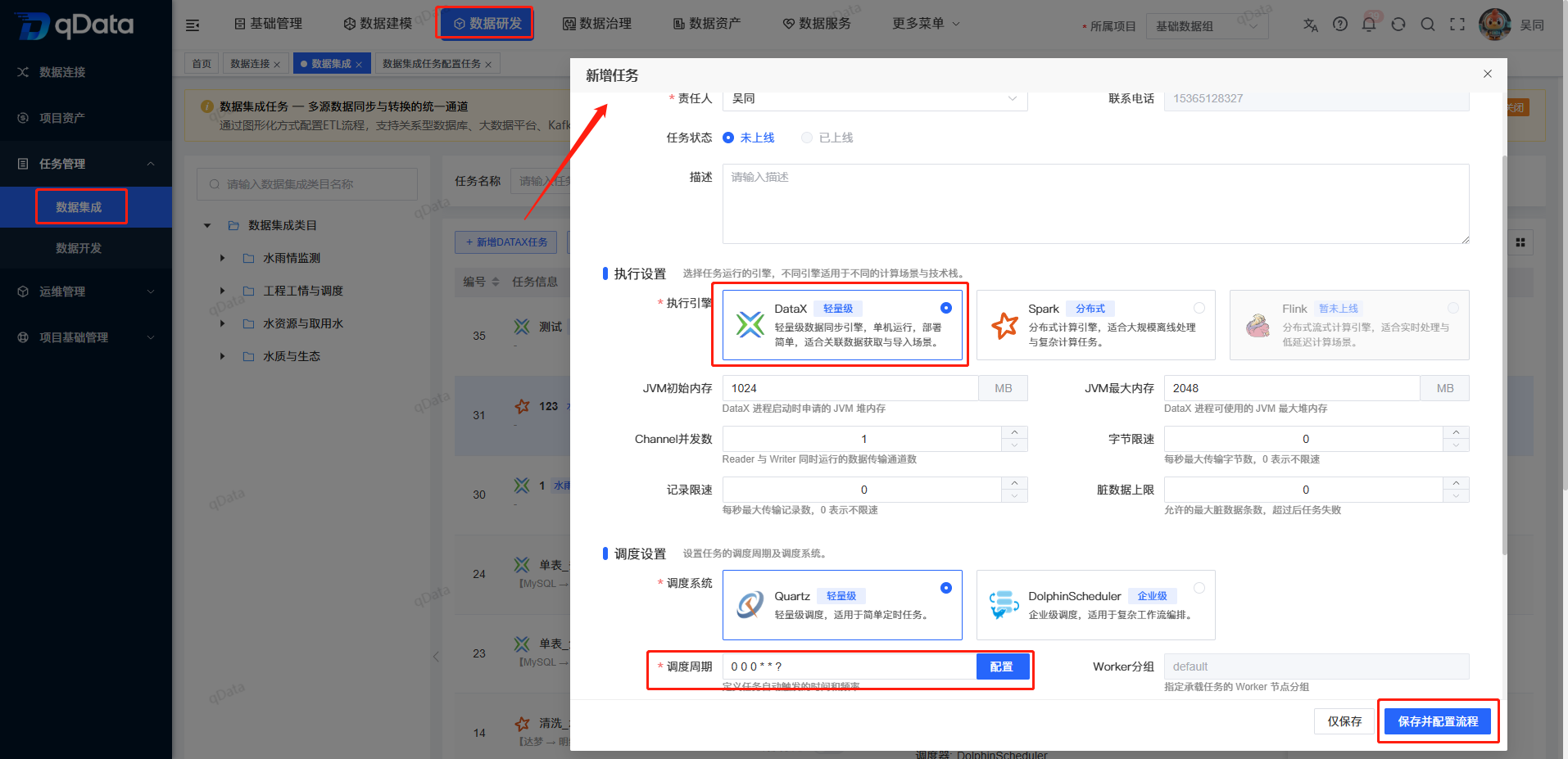
Task: Toggle fullscreen icon in header
Action: click(1457, 25)
